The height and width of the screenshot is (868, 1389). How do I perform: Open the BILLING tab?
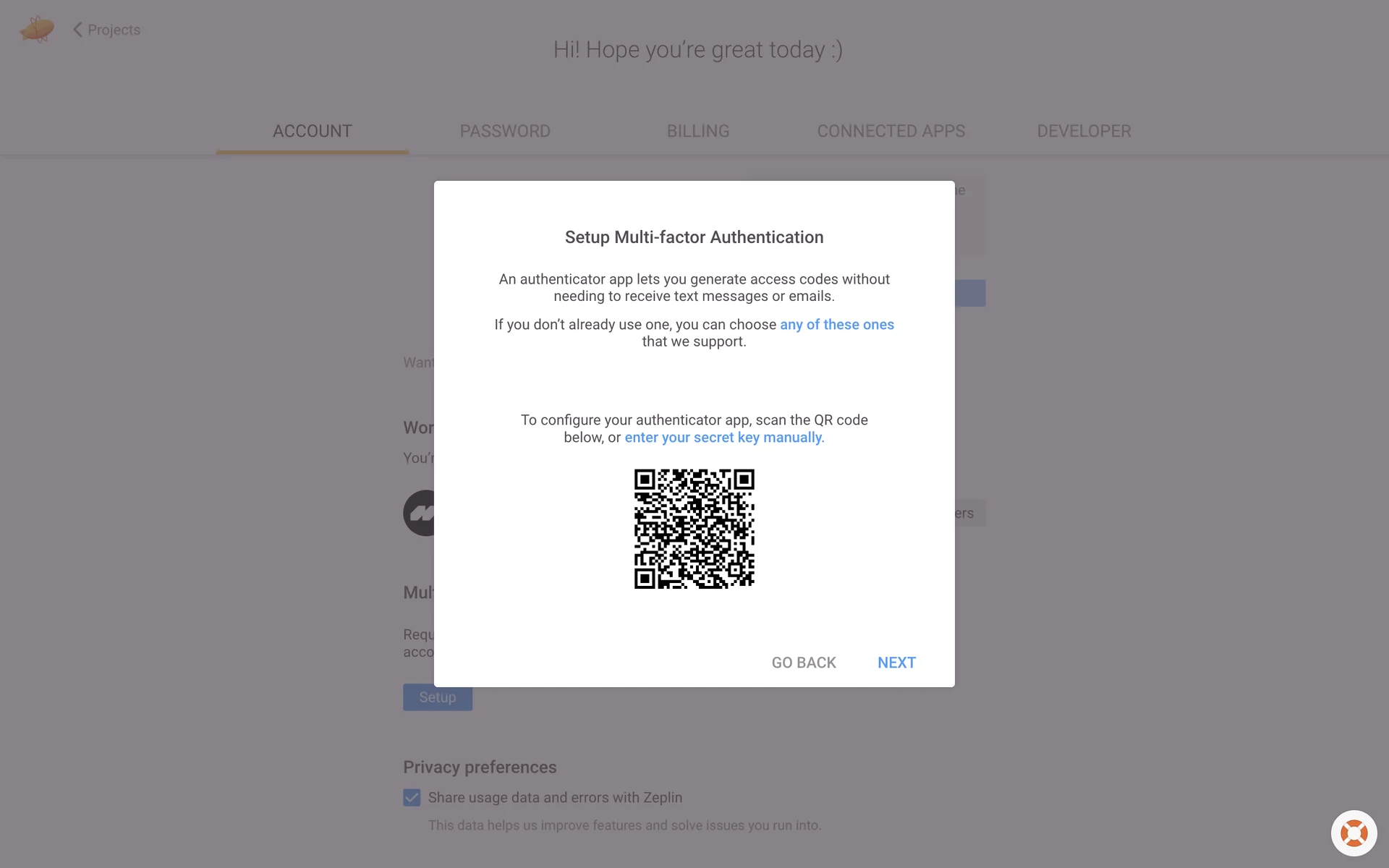(698, 131)
